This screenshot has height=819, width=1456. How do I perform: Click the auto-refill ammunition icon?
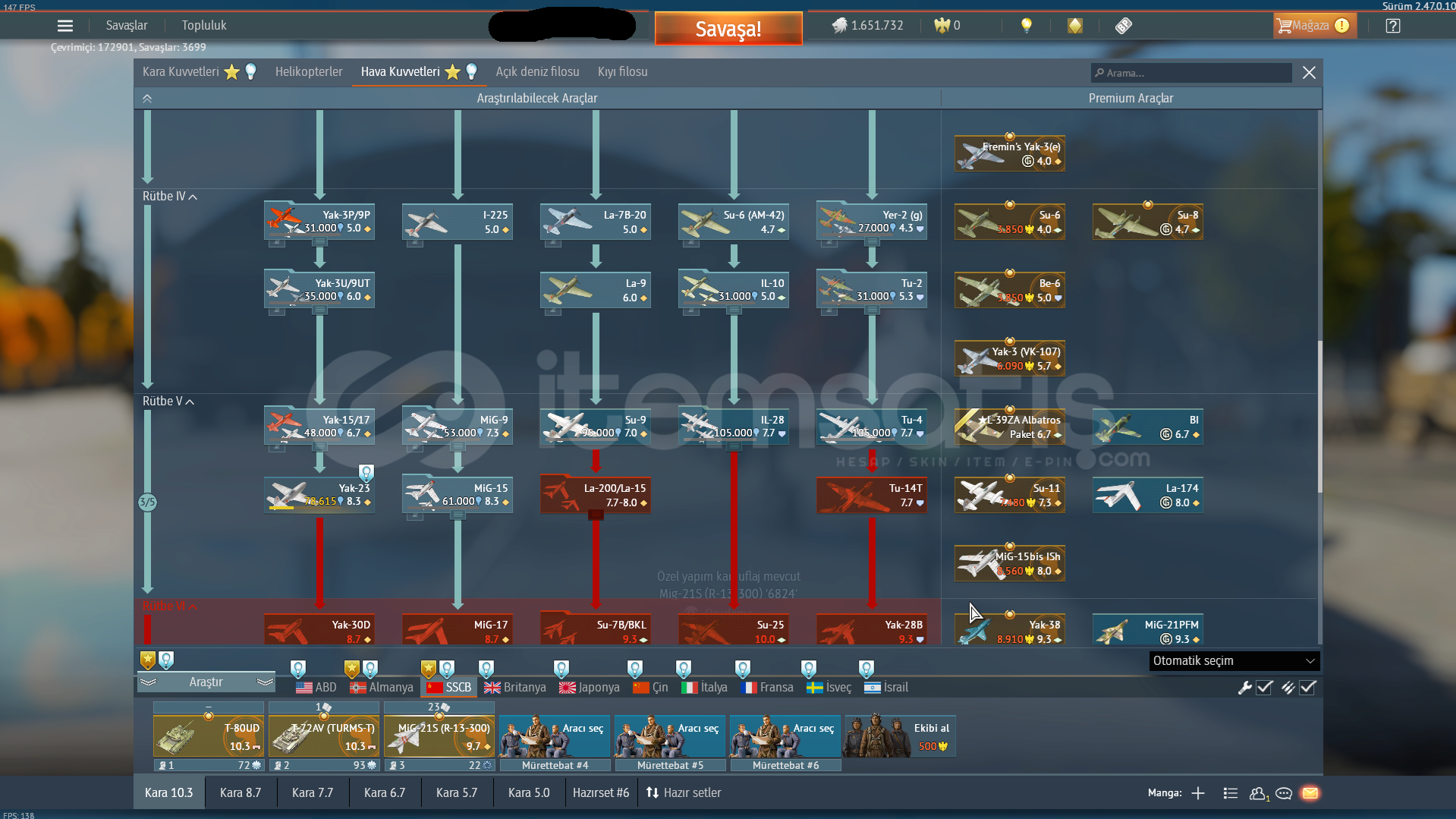pyautogui.click(x=1288, y=688)
